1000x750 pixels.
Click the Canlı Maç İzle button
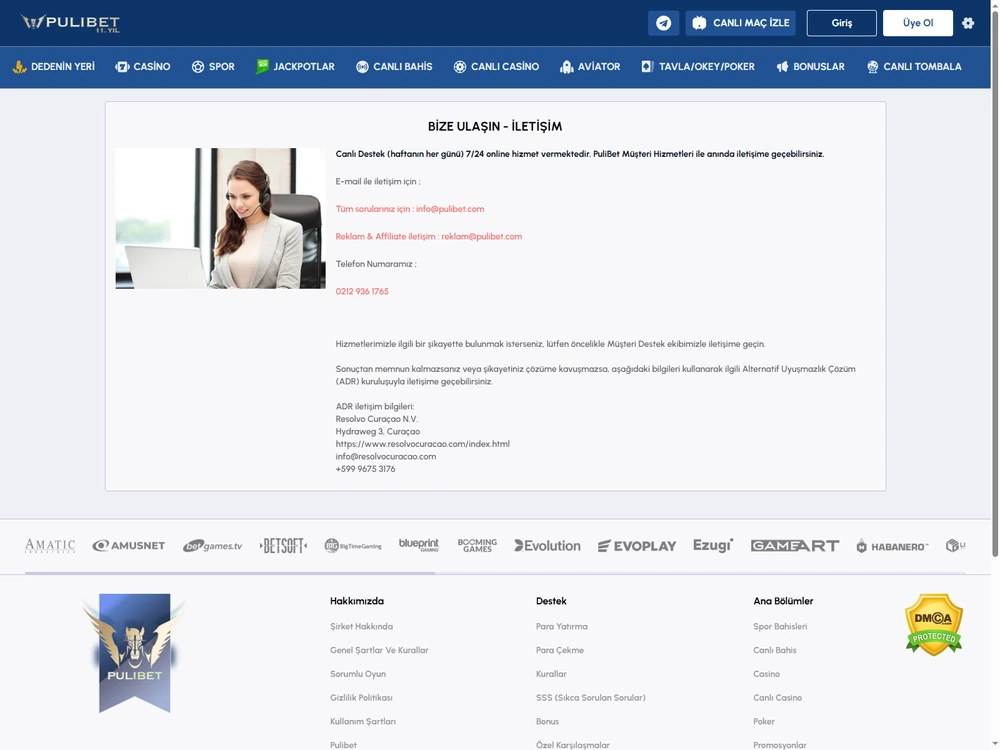(740, 23)
